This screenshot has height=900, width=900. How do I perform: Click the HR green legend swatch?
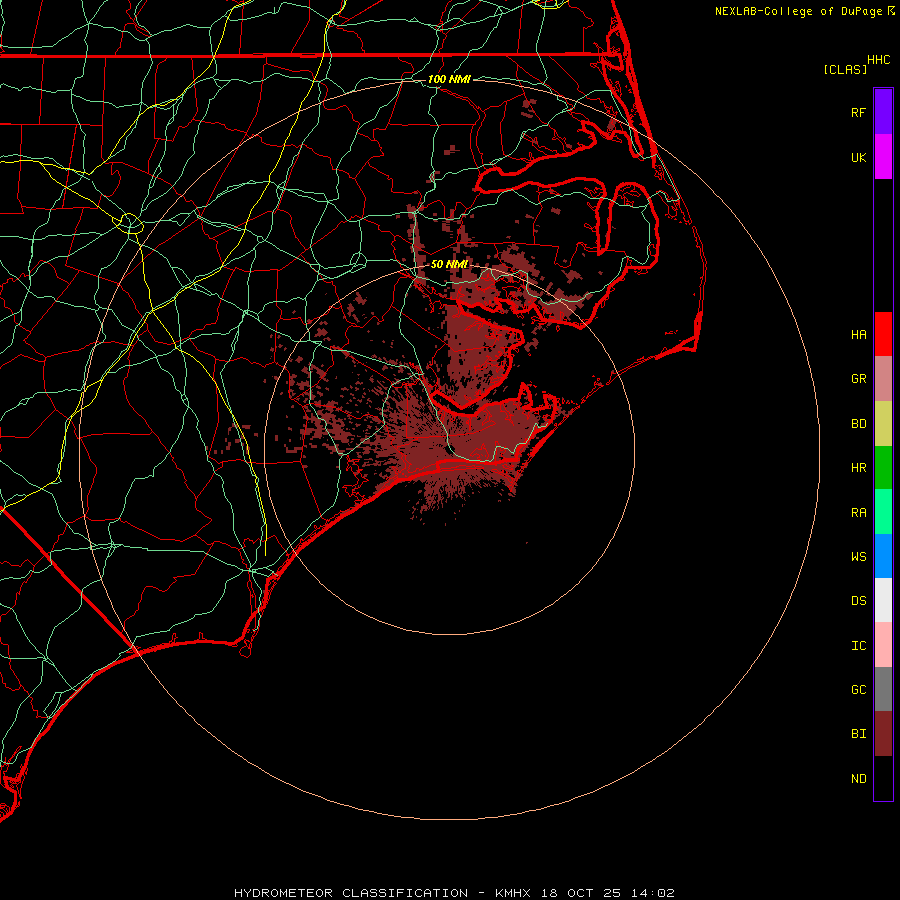tap(883, 468)
